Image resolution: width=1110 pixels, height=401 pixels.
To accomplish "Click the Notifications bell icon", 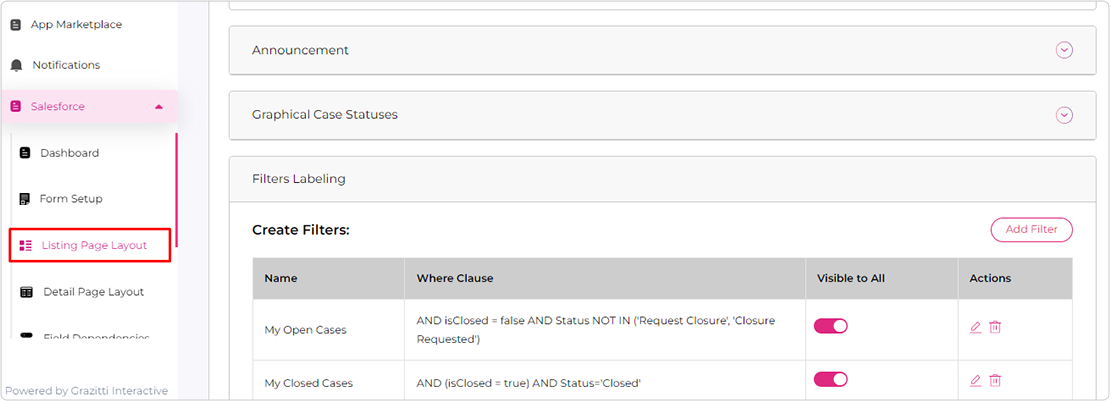I will point(17,65).
